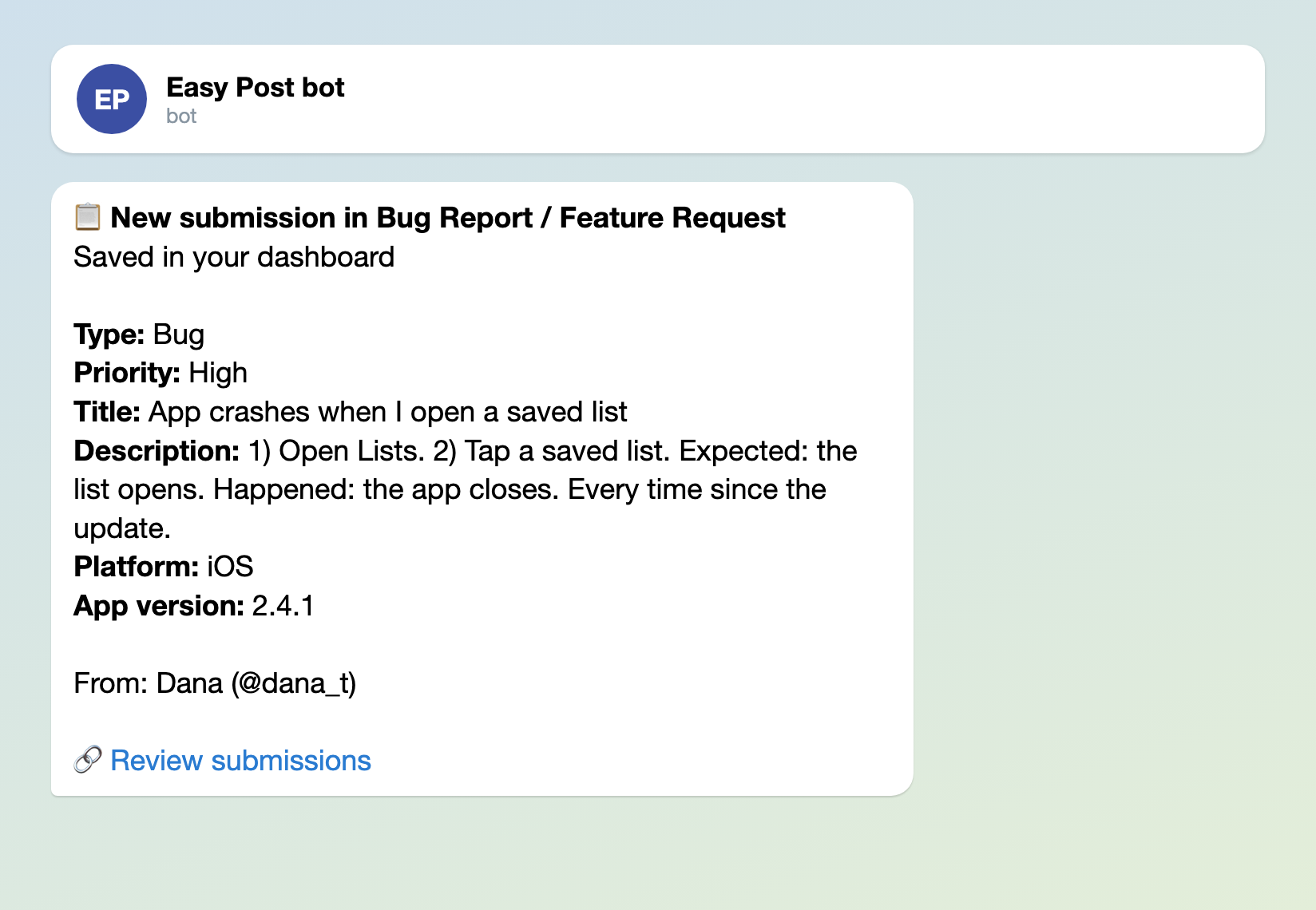This screenshot has height=910, width=1316.
Task: Click the Review submissions link
Action: [x=240, y=761]
